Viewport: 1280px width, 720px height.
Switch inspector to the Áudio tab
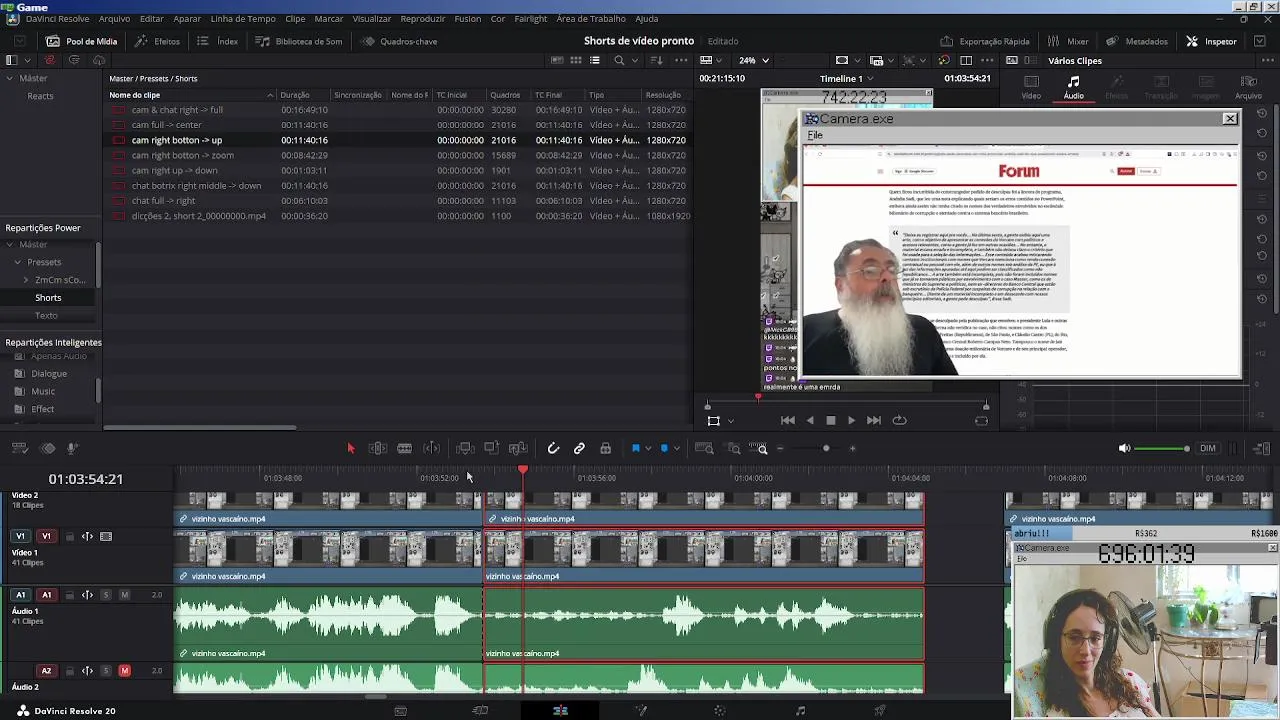point(1073,88)
